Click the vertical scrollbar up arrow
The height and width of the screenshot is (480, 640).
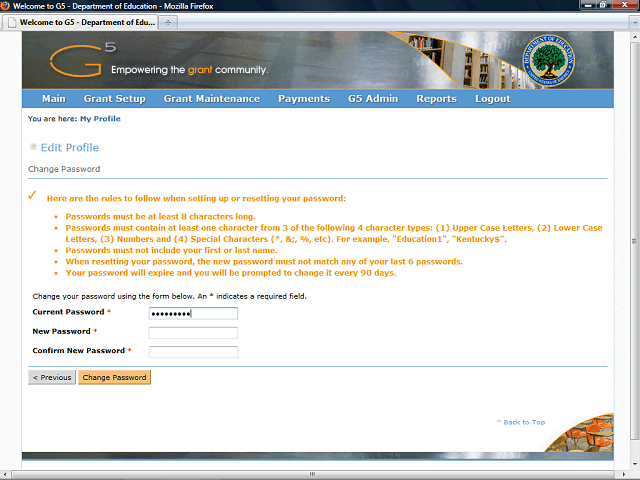[635, 37]
